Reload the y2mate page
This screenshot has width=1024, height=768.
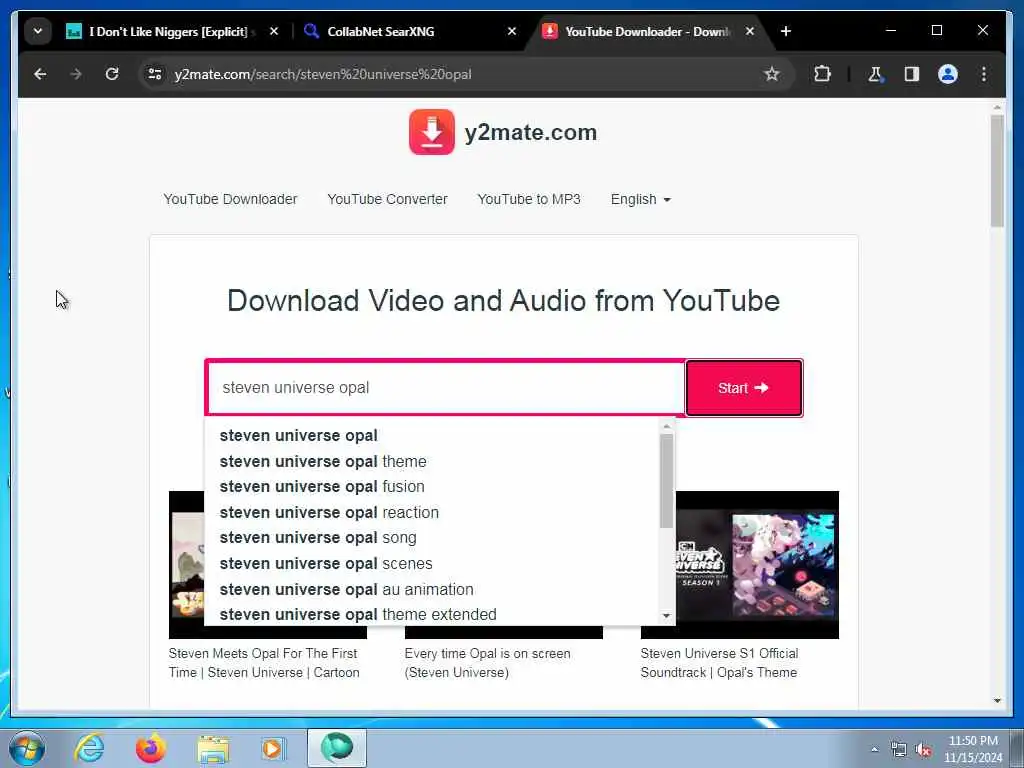click(x=112, y=74)
